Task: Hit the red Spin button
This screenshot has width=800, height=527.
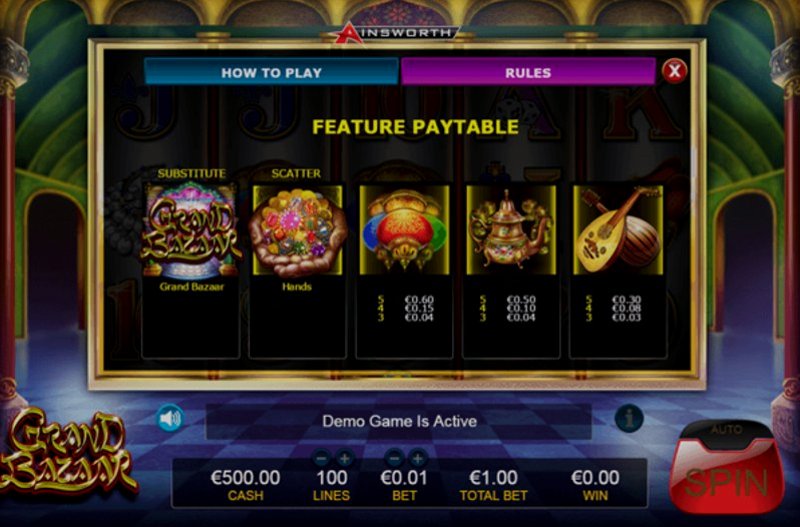Action: pyautogui.click(x=726, y=479)
